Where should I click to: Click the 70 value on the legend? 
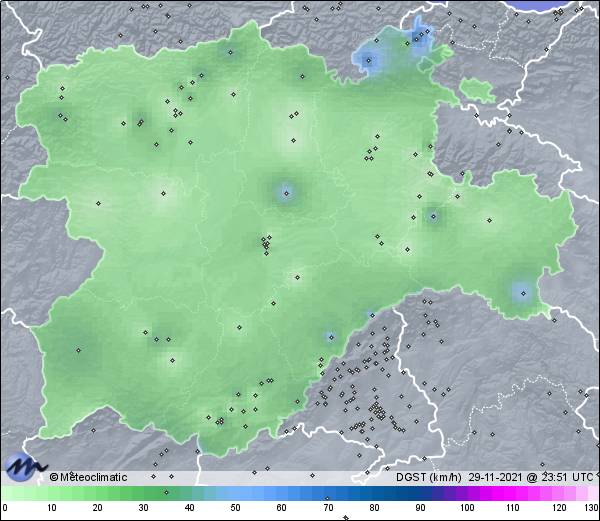click(328, 508)
